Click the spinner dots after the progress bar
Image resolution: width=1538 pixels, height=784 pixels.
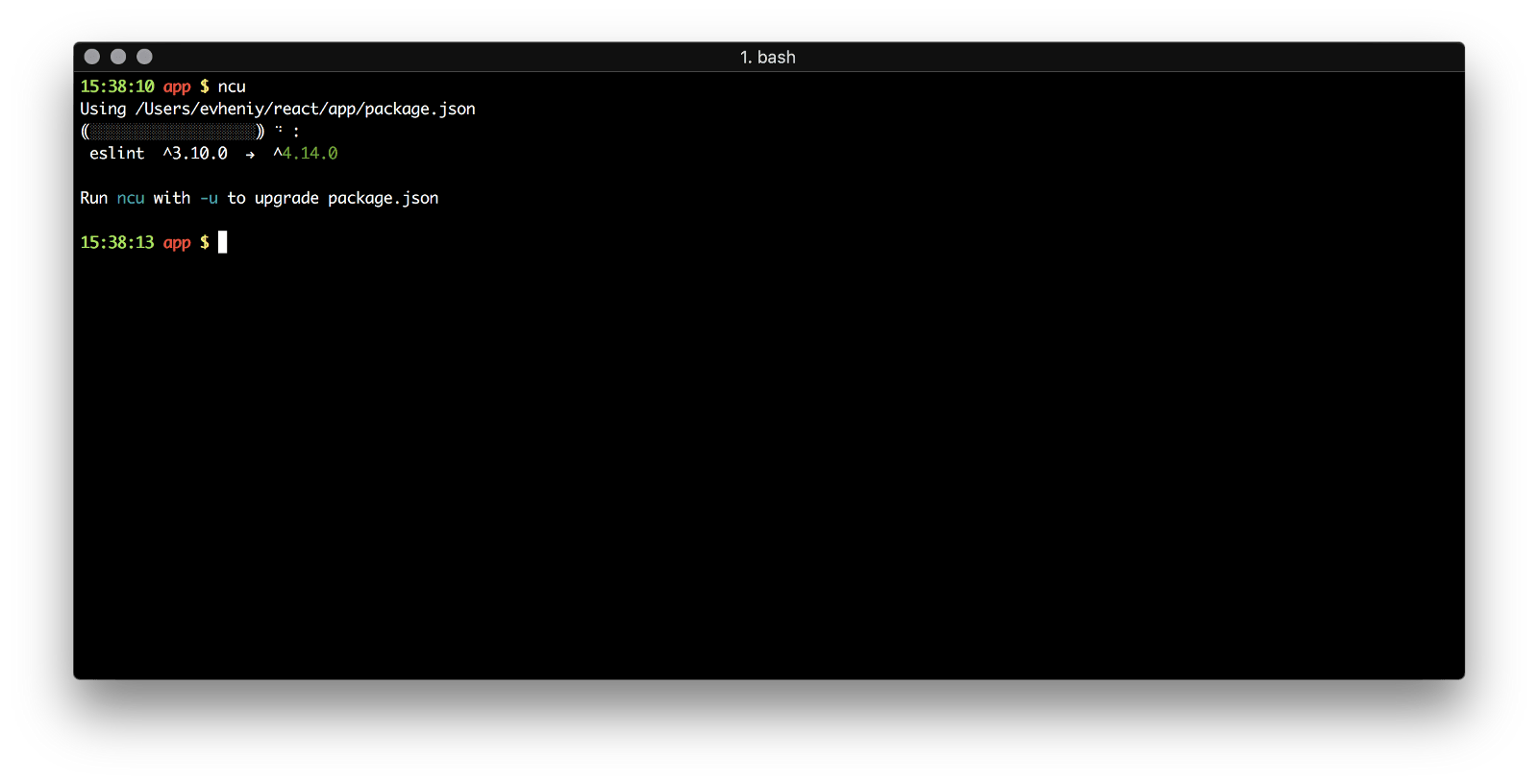pyautogui.click(x=280, y=130)
